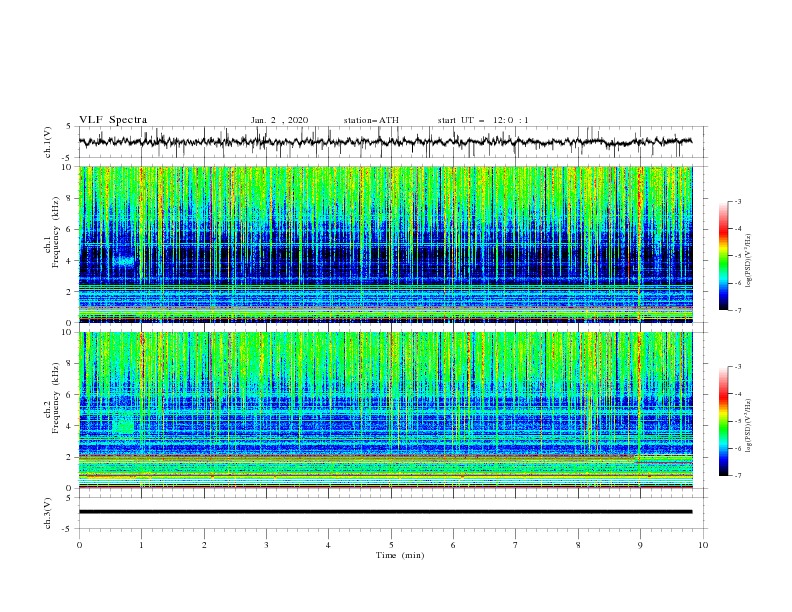Image resolution: width=792 pixels, height=612 pixels.
Task: Select the ch.1 colorbar "log(PSD)(V²/Hz)" label
Action: [x=748, y=261]
